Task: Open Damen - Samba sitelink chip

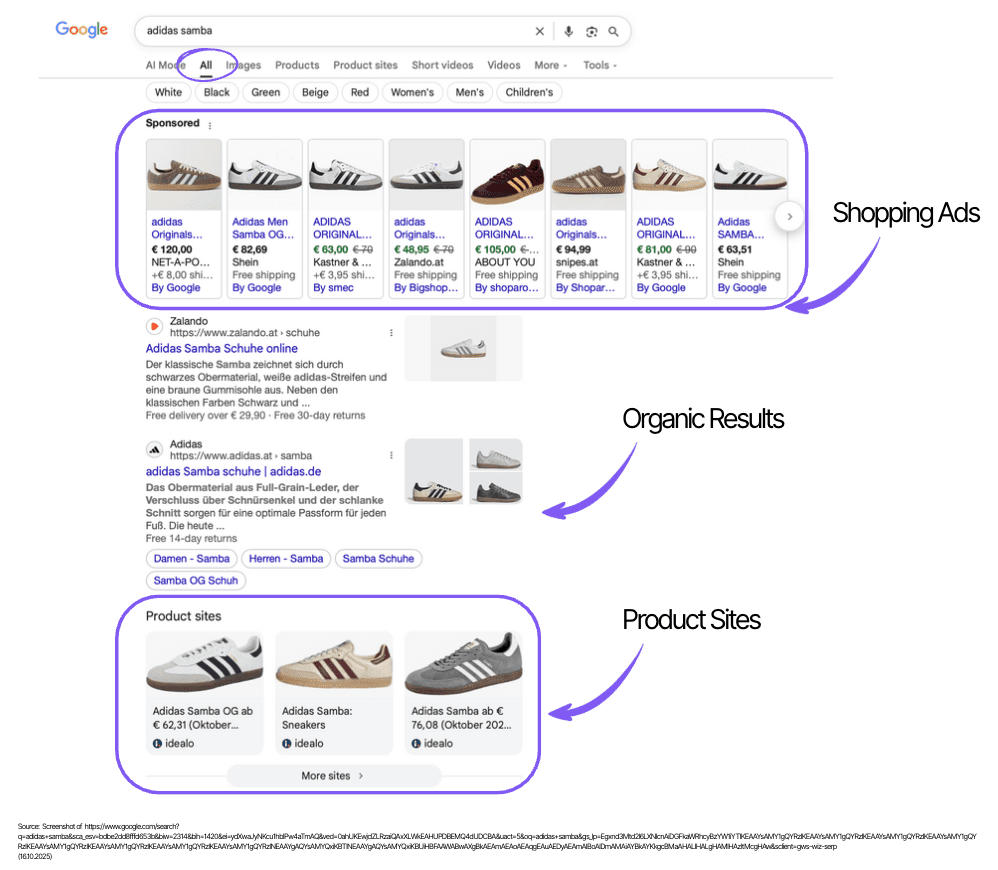Action: pyautogui.click(x=192, y=559)
